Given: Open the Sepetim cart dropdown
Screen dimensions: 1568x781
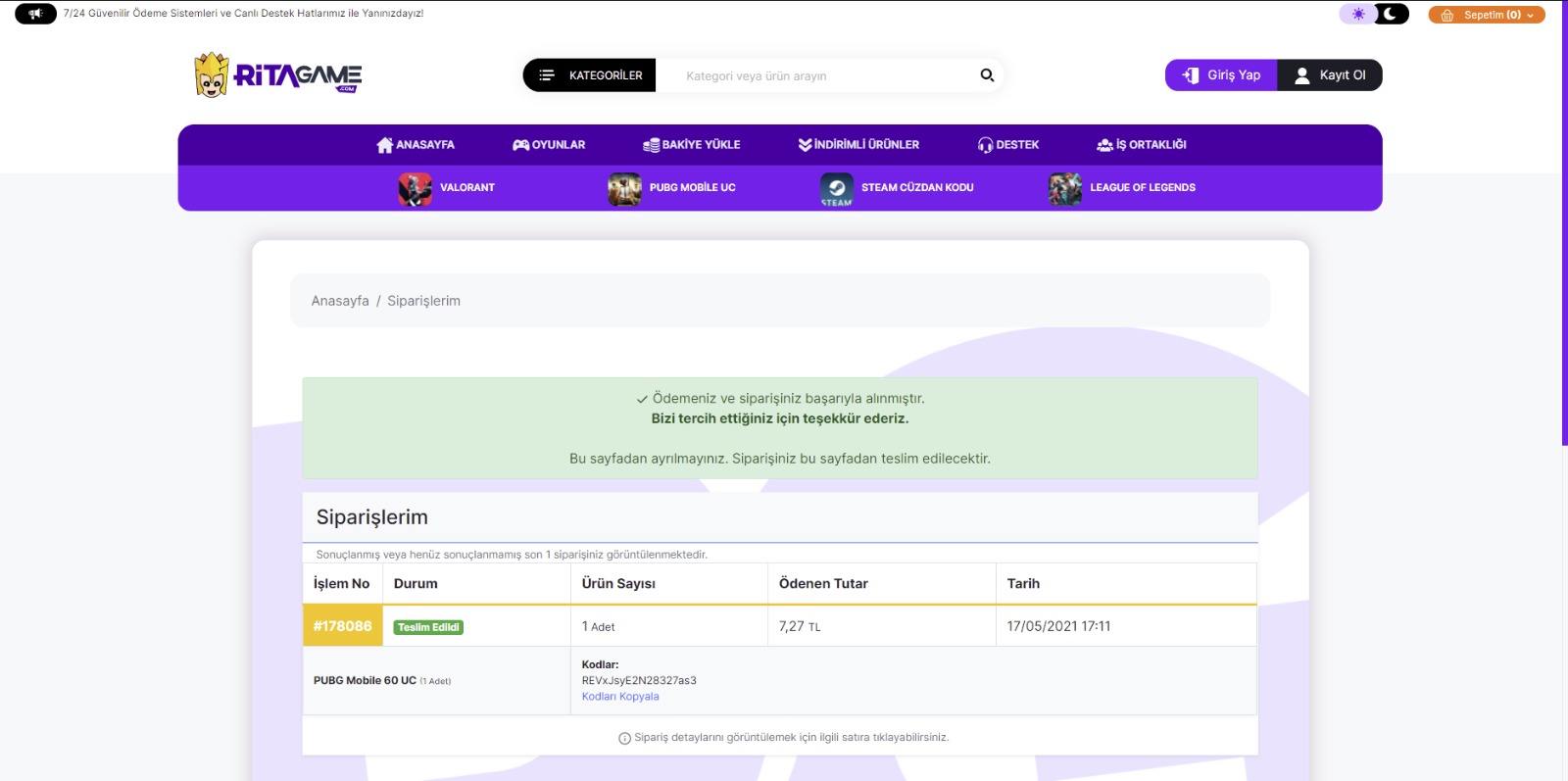Looking at the screenshot, I should 1487,15.
